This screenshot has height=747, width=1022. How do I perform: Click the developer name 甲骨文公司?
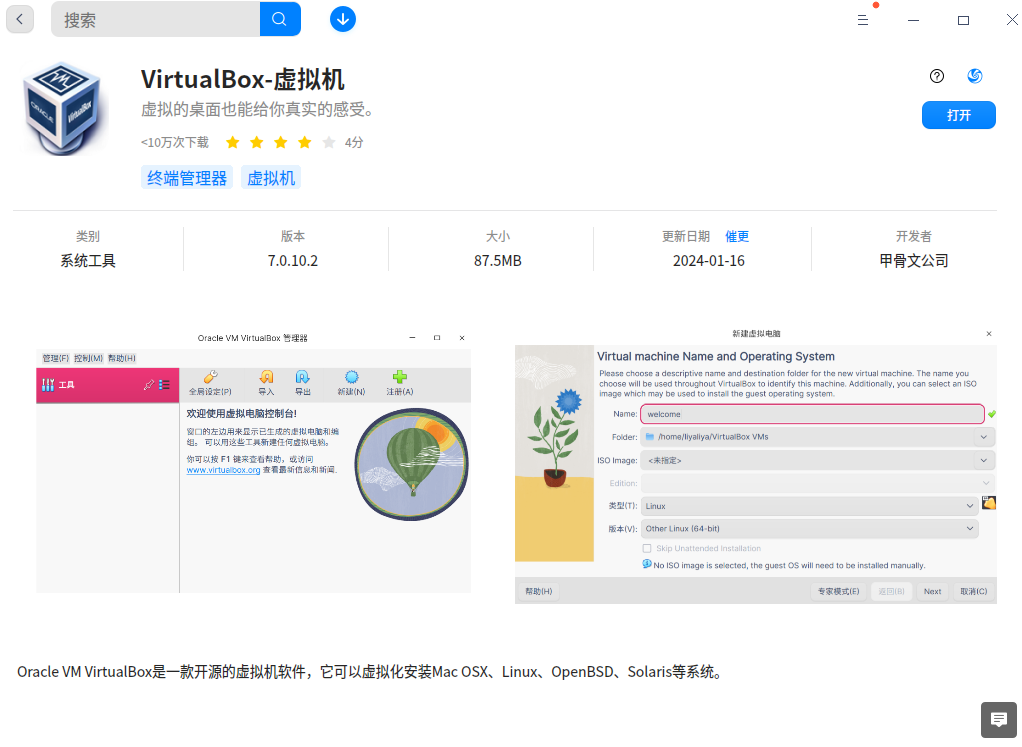pyautogui.click(x=913, y=261)
